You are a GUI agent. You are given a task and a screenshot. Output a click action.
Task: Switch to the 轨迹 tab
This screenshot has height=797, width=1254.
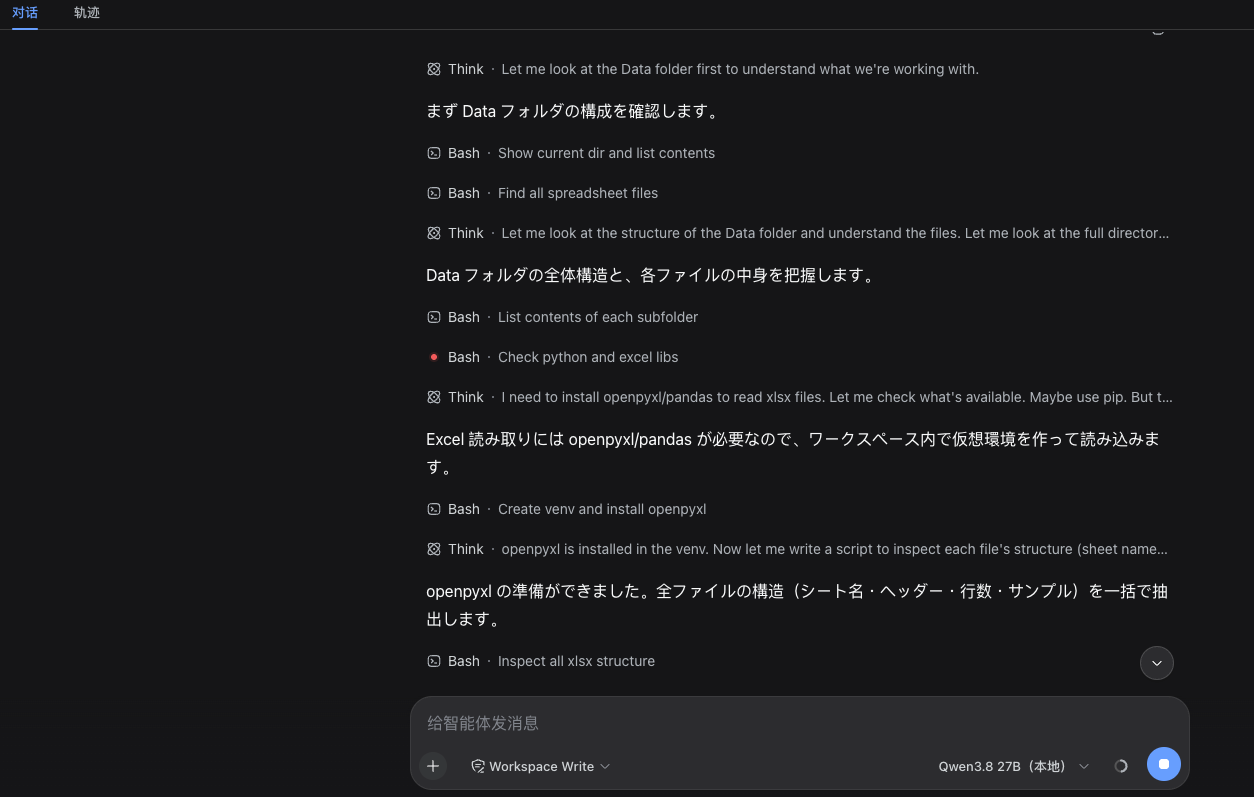(87, 13)
